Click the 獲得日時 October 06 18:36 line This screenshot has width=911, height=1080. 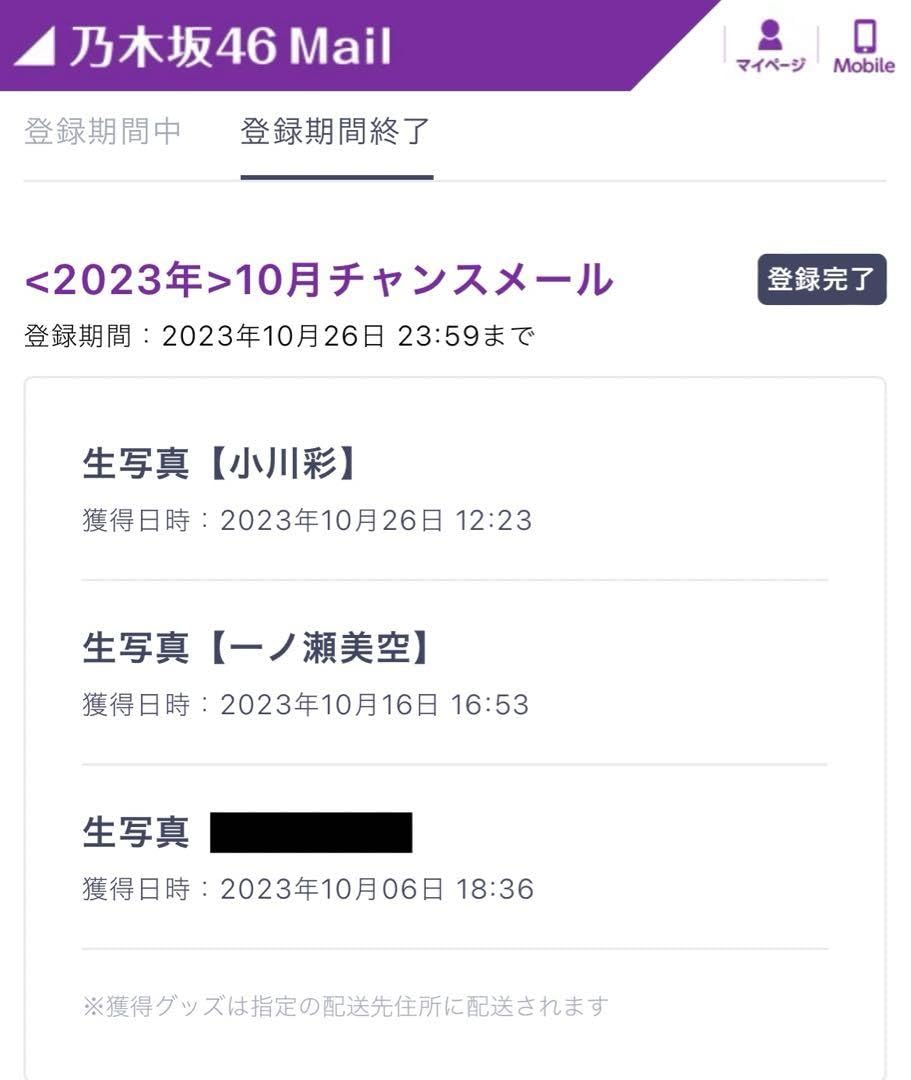coord(307,888)
